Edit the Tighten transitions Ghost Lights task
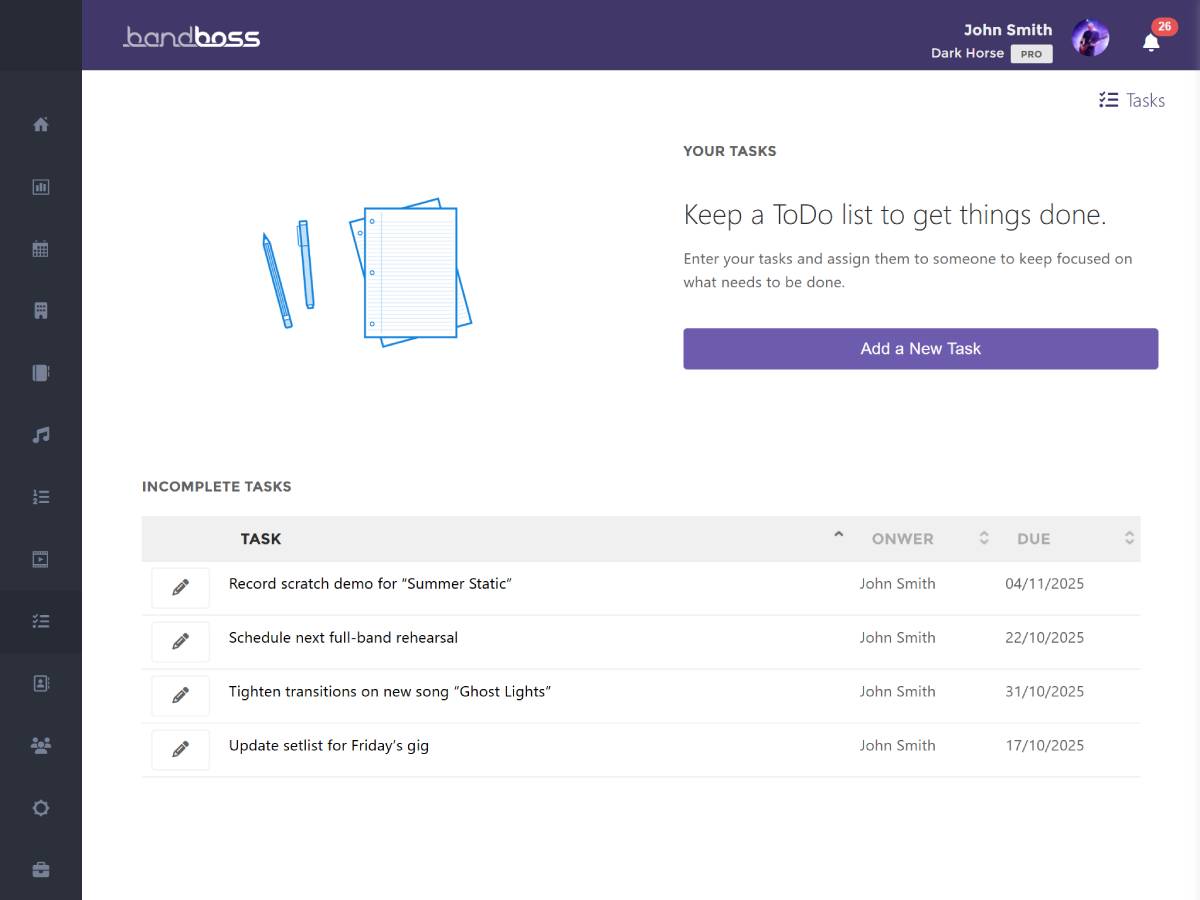 (181, 696)
